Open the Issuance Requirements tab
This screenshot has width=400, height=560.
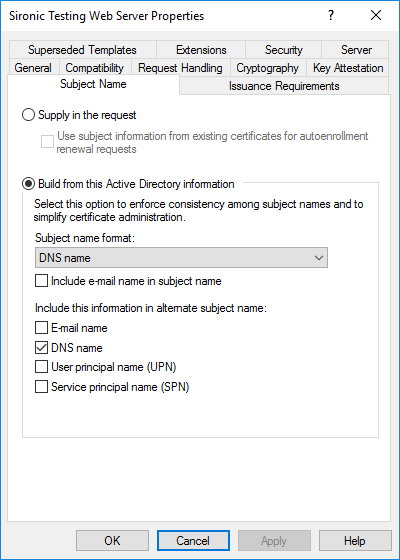284,86
